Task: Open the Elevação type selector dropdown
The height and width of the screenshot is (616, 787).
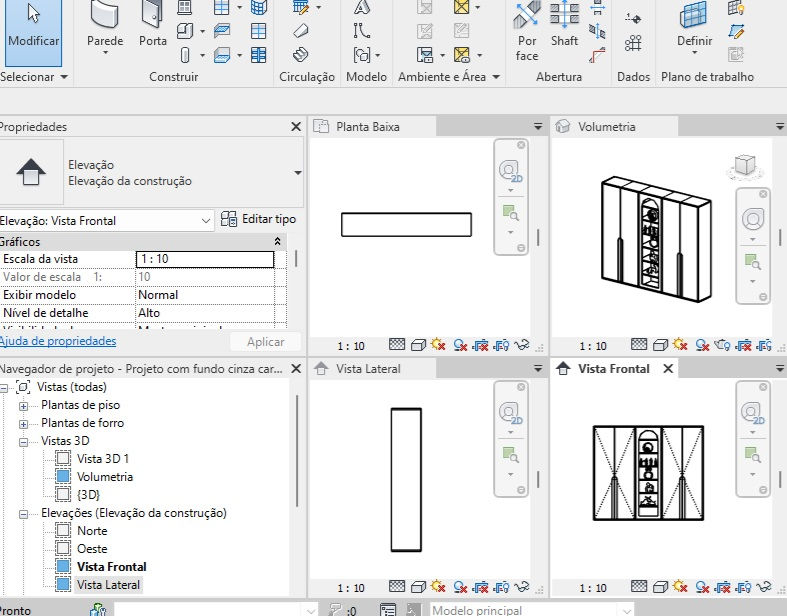Action: click(298, 173)
